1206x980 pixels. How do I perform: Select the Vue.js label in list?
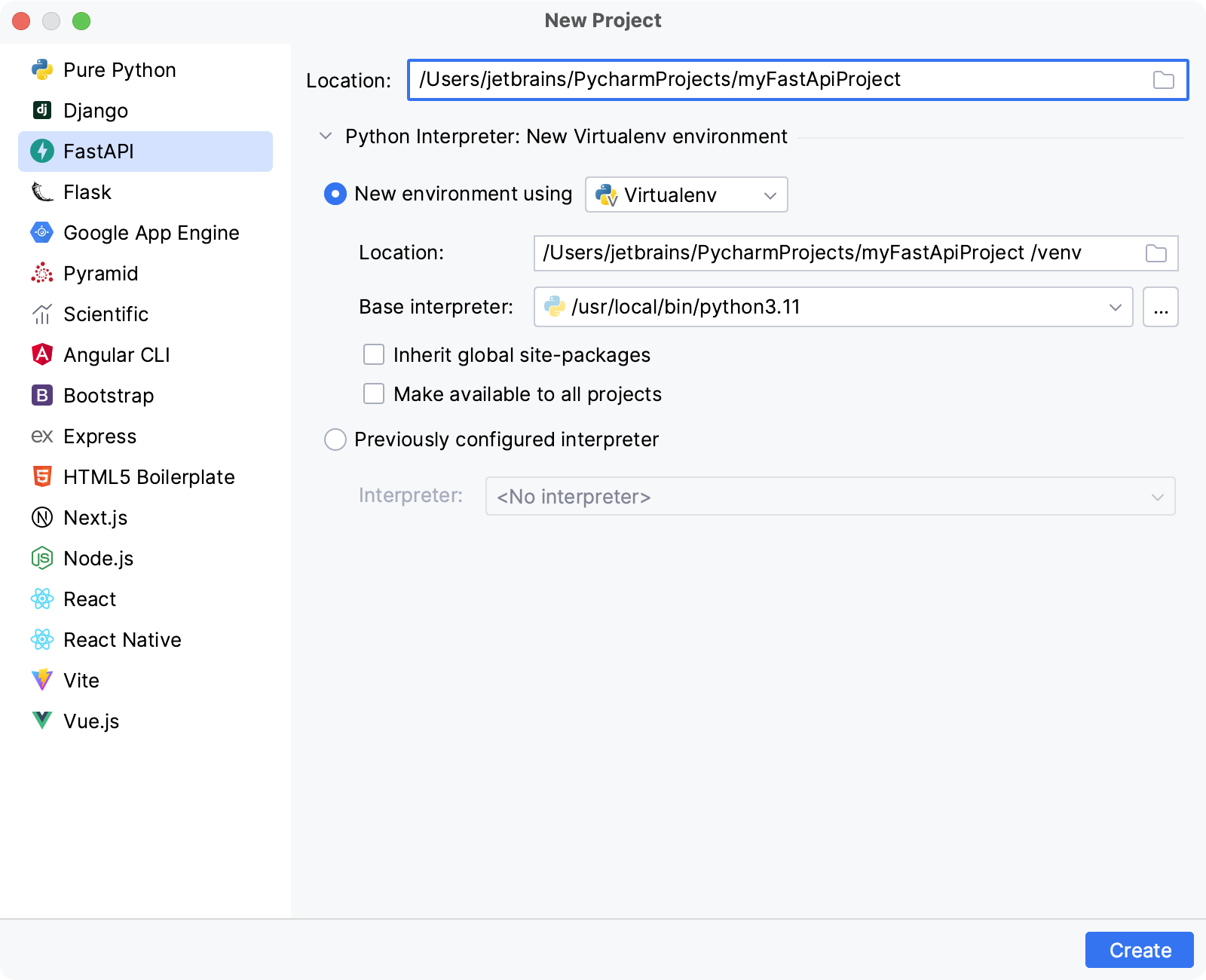pyautogui.click(x=91, y=721)
